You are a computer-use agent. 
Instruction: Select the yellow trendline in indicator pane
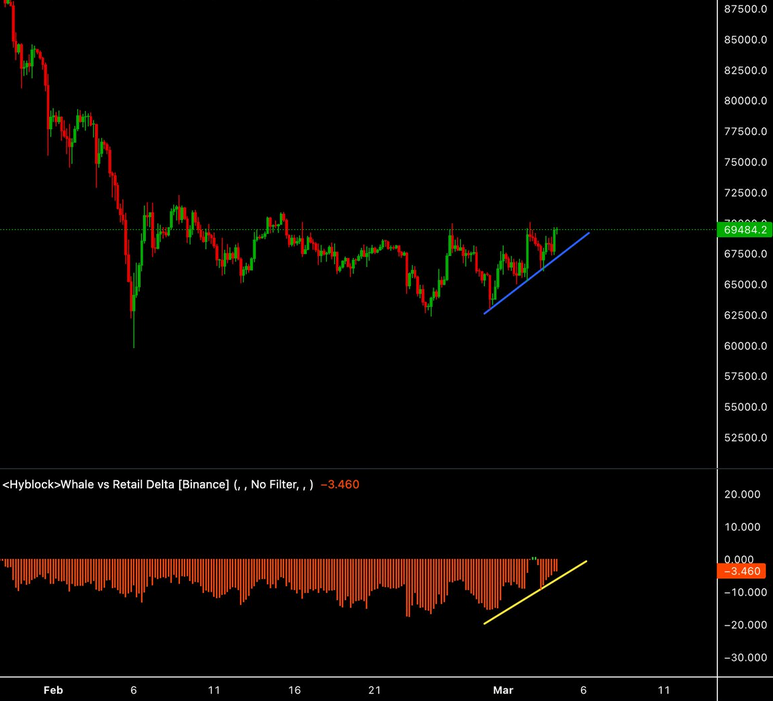tap(536, 592)
